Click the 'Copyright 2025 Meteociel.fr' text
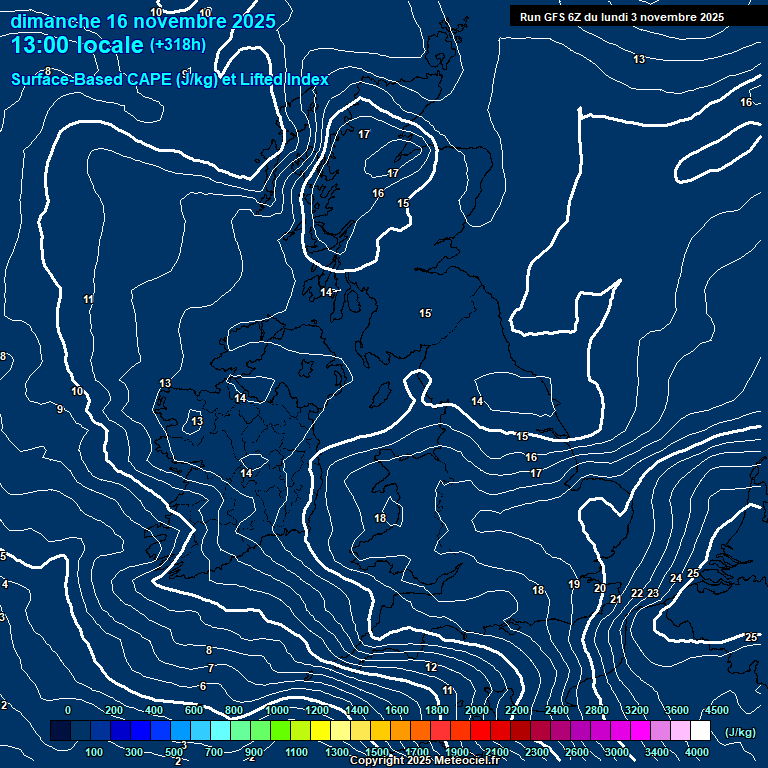 [x=424, y=760]
